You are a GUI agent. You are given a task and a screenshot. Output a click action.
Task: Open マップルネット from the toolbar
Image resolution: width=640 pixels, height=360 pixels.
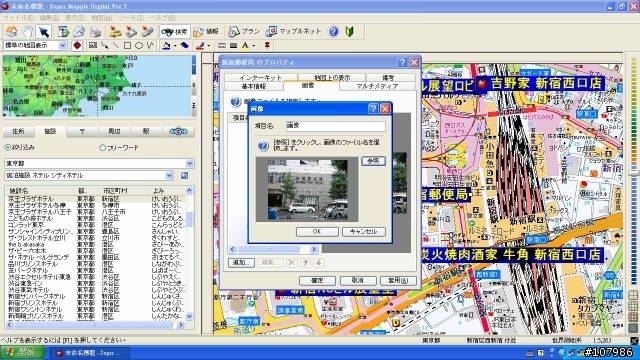[293, 31]
